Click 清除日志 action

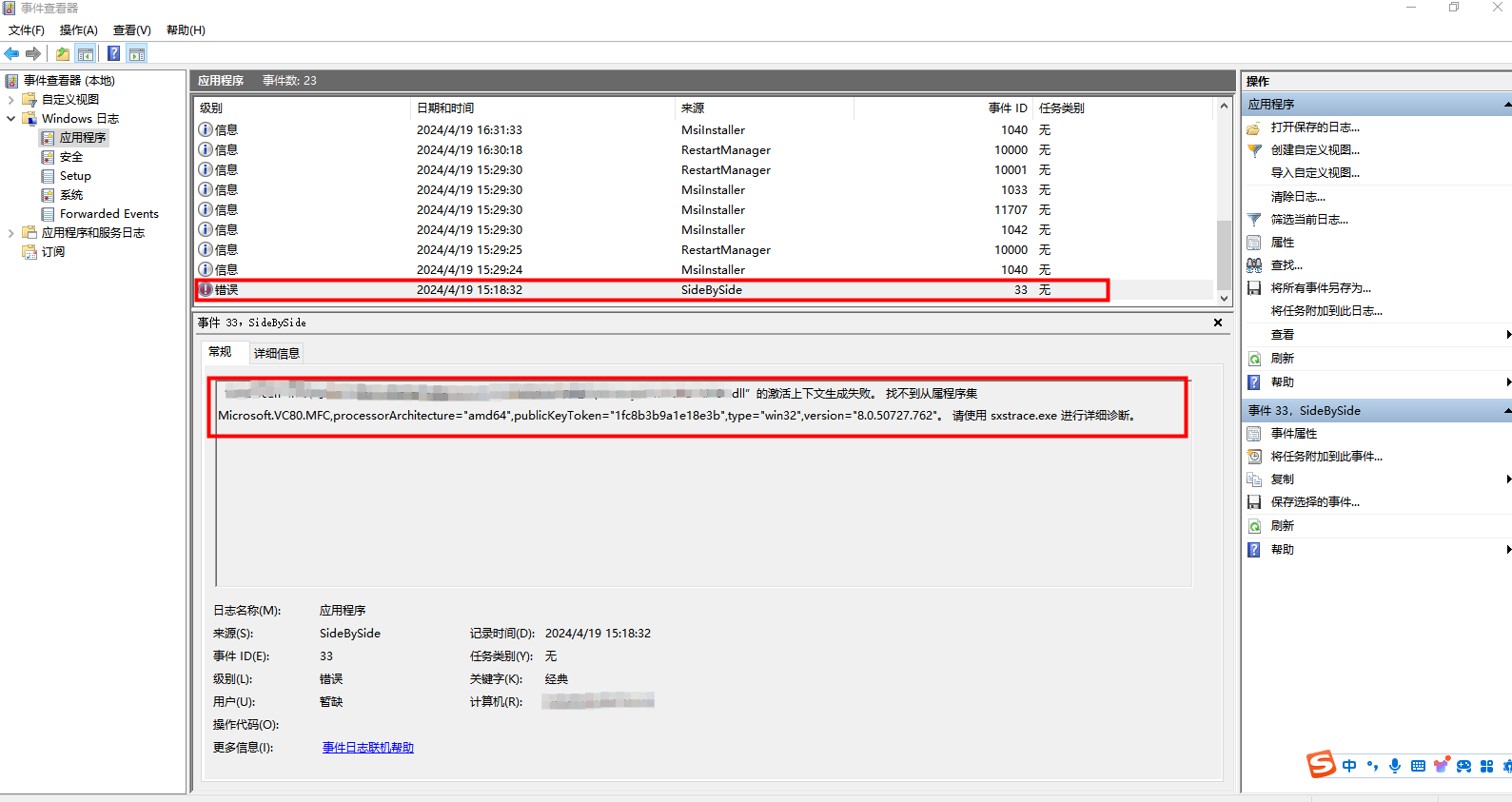1298,196
